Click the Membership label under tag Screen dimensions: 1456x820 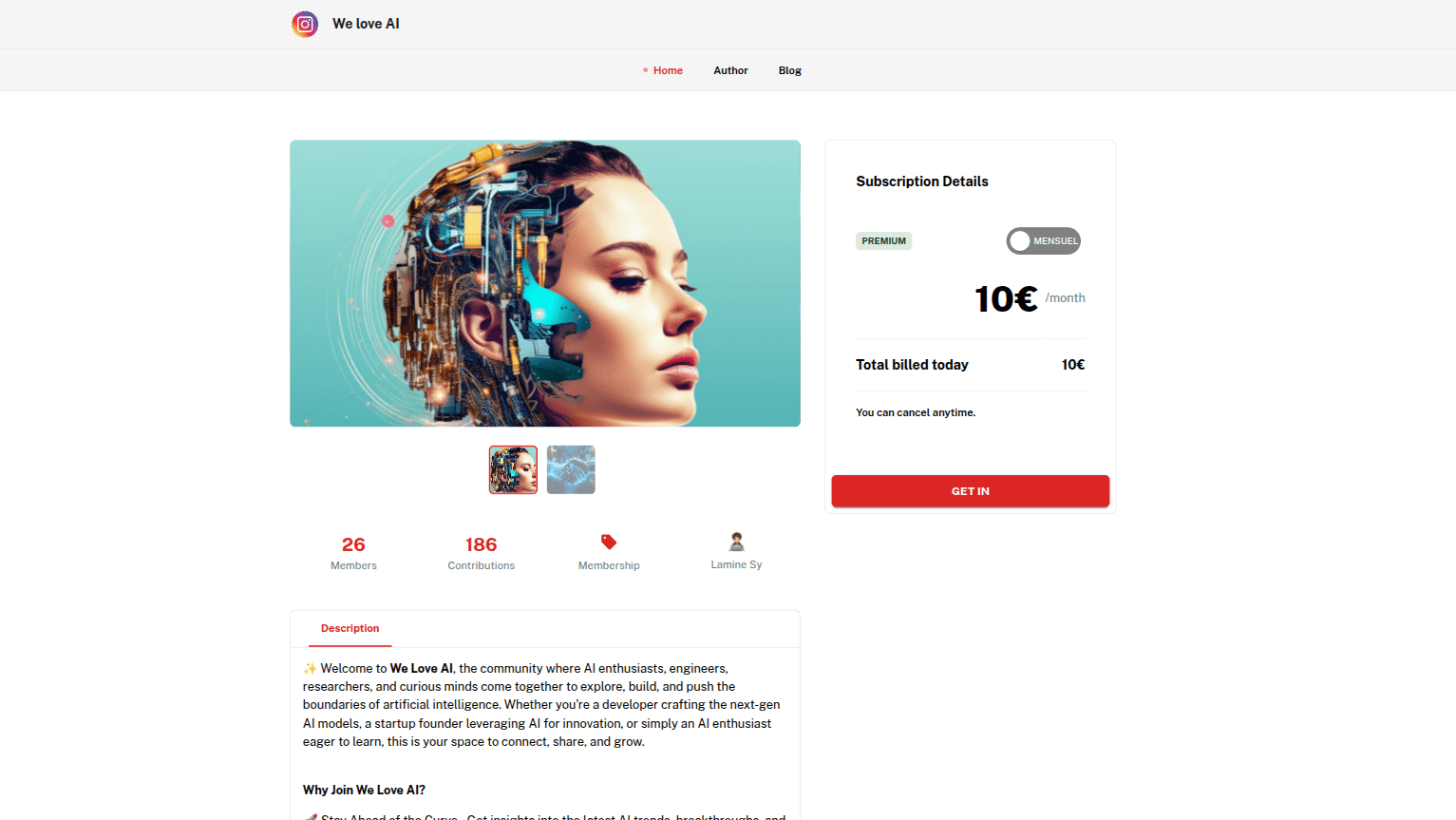coord(609,565)
